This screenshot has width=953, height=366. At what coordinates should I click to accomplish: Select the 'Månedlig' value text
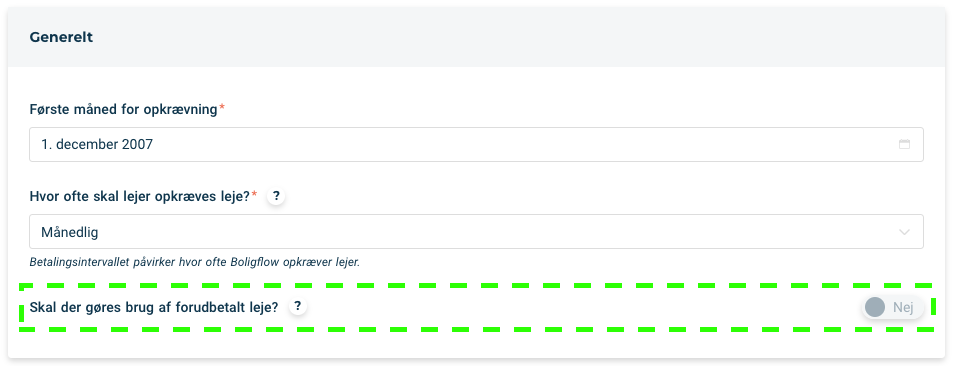click(70, 232)
